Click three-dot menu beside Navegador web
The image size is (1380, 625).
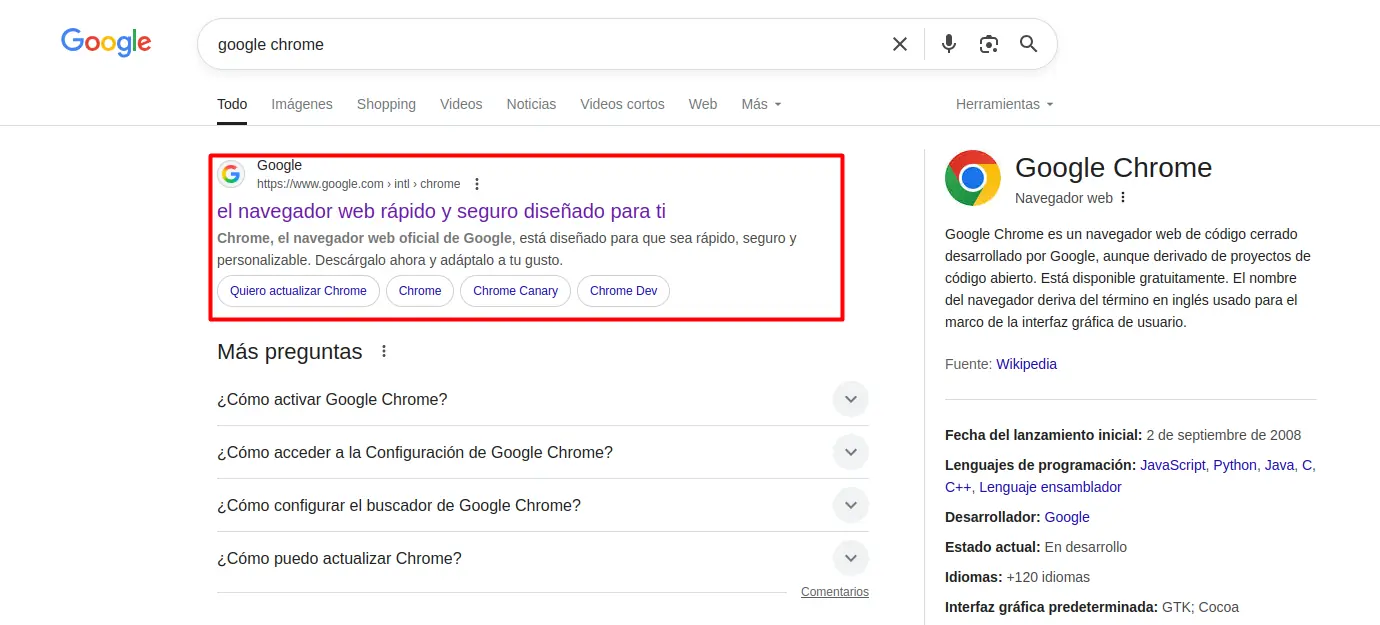click(x=1123, y=198)
